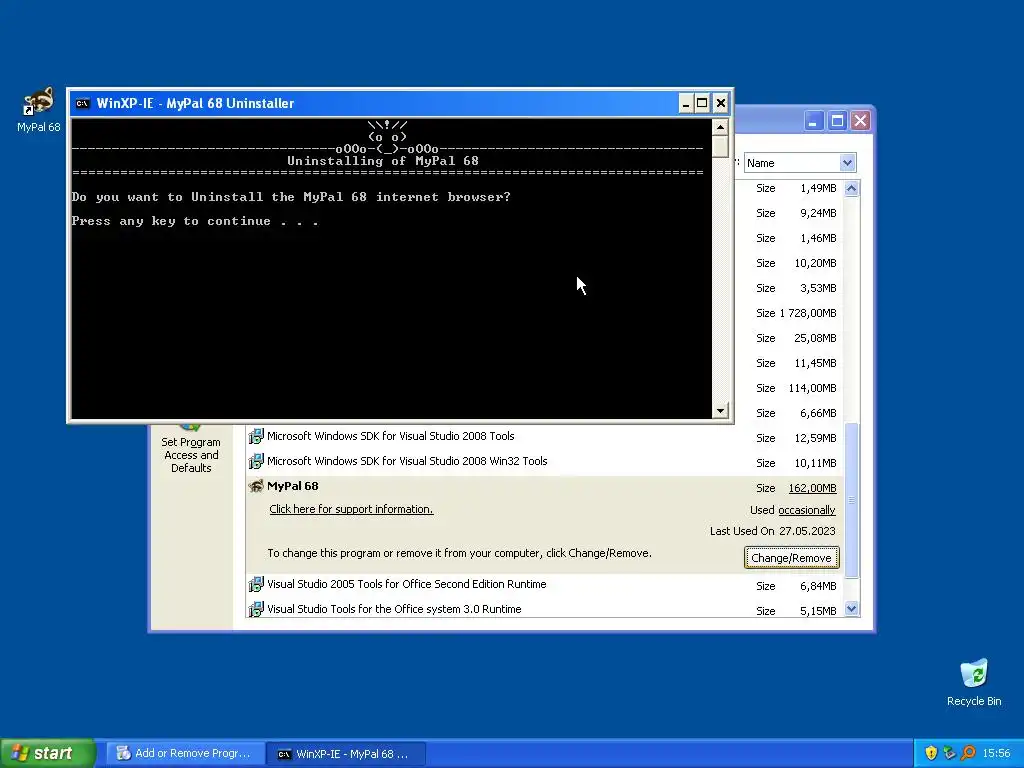1024x768 pixels.
Task: Click the 25,08MB size entry
Action: [815, 338]
